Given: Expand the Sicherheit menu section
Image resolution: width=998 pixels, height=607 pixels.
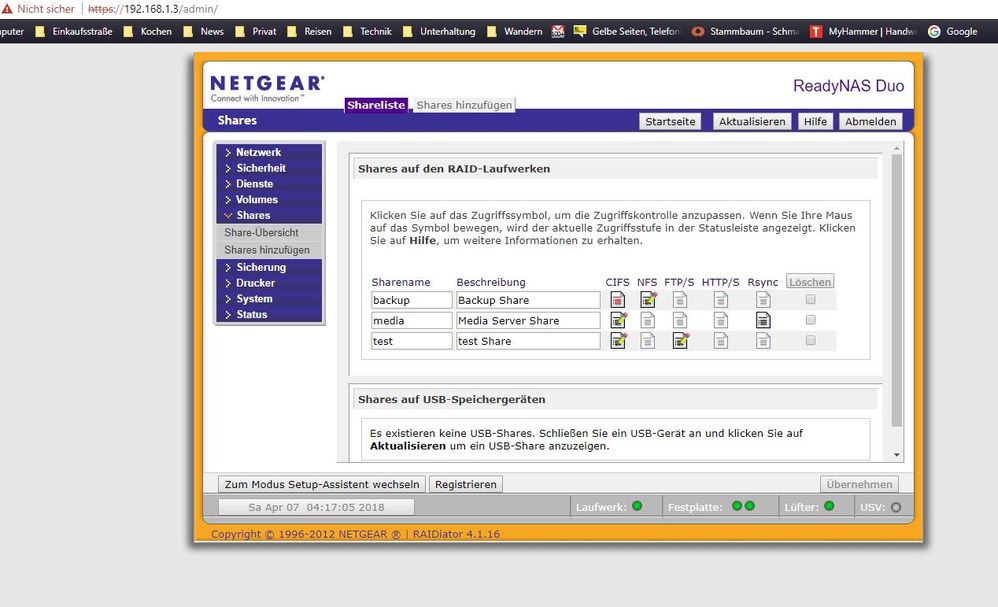Looking at the screenshot, I should coord(269,168).
